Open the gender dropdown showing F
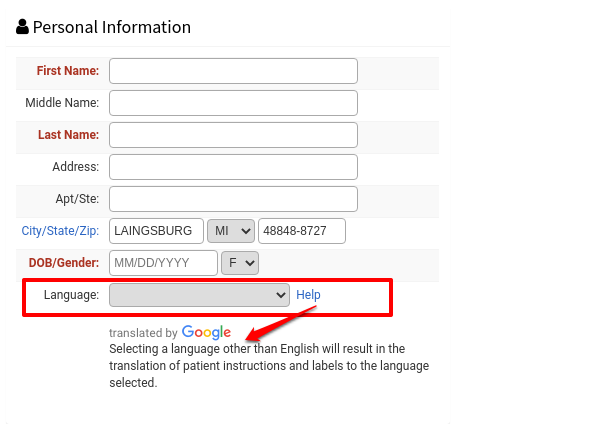 pyautogui.click(x=240, y=263)
